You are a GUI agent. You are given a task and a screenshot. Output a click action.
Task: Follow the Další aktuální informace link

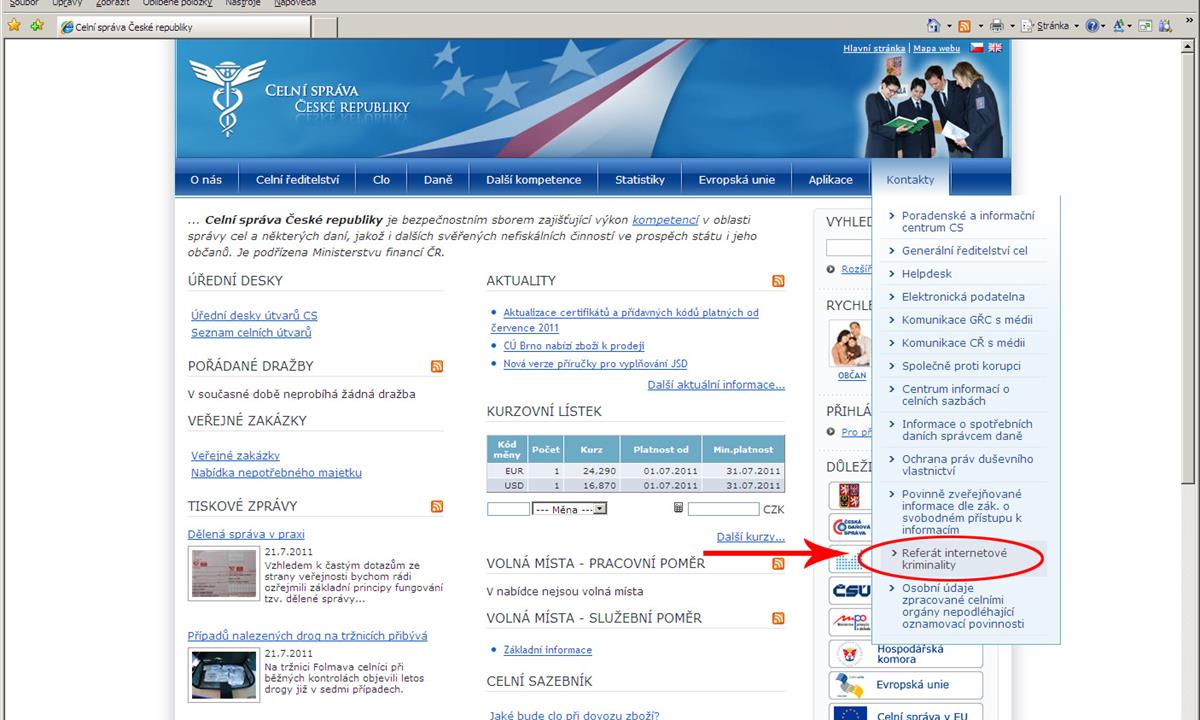(716, 385)
